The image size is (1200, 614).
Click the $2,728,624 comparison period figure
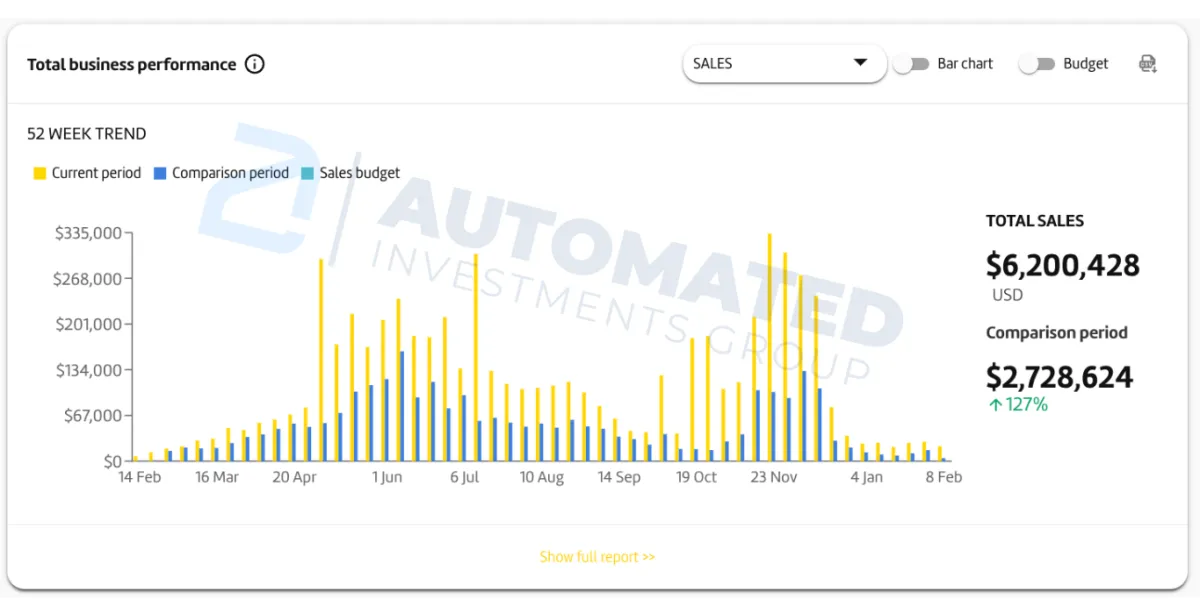pos(1060,377)
